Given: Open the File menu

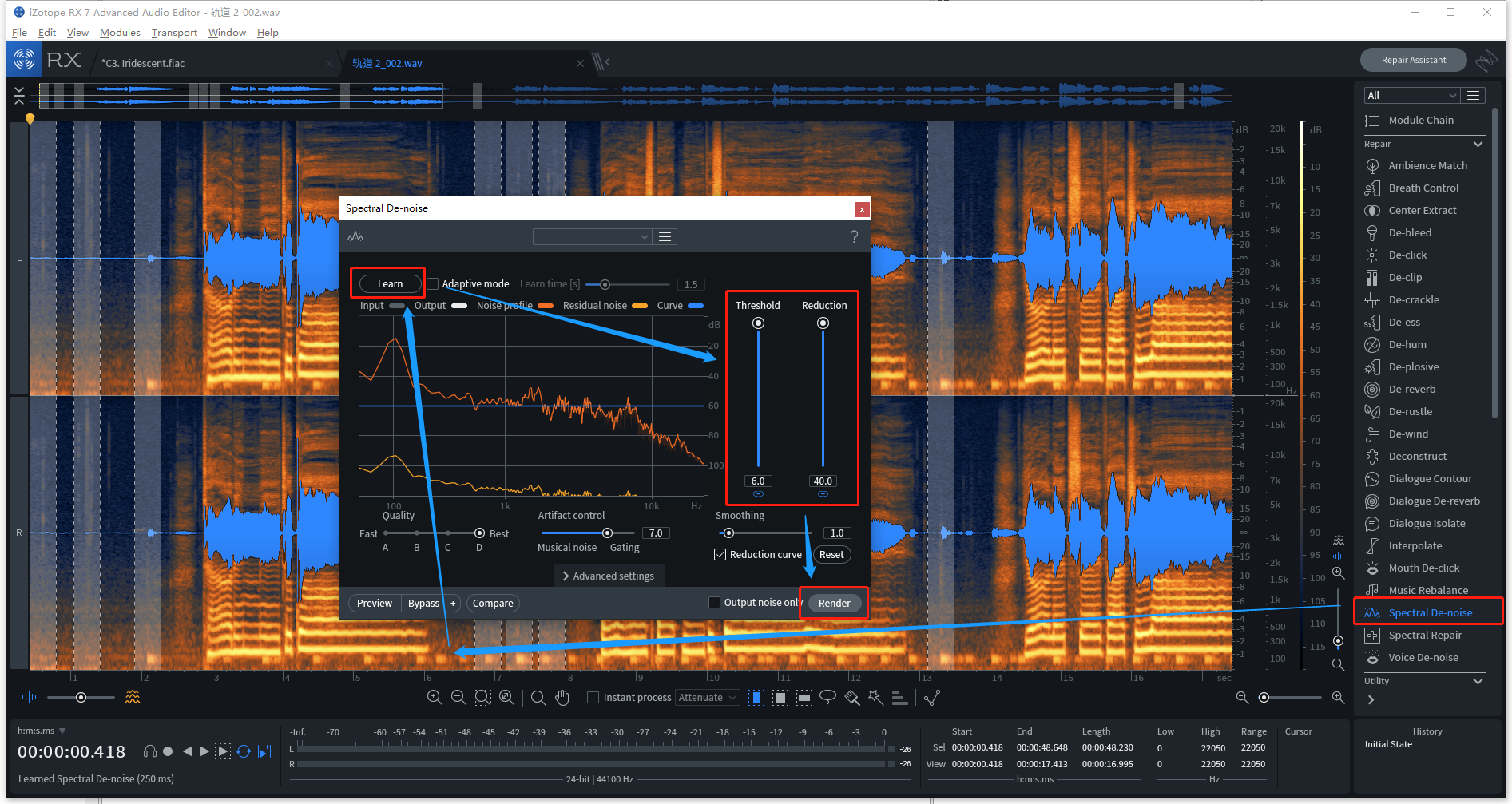Looking at the screenshot, I should [x=20, y=32].
